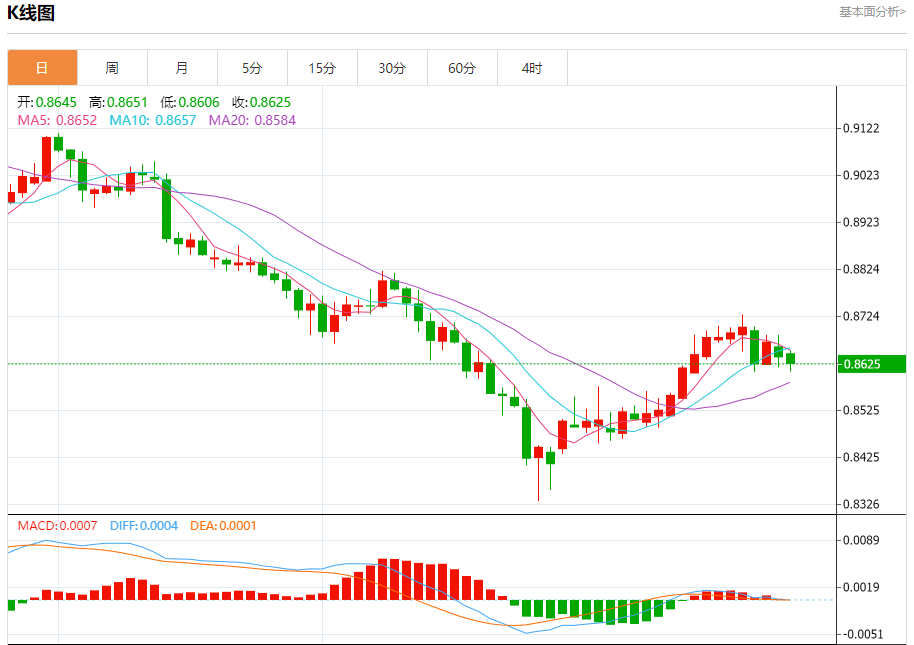Click the 0.0019 MACD axis label
Image resolution: width=914 pixels, height=645 pixels.
coord(861,587)
